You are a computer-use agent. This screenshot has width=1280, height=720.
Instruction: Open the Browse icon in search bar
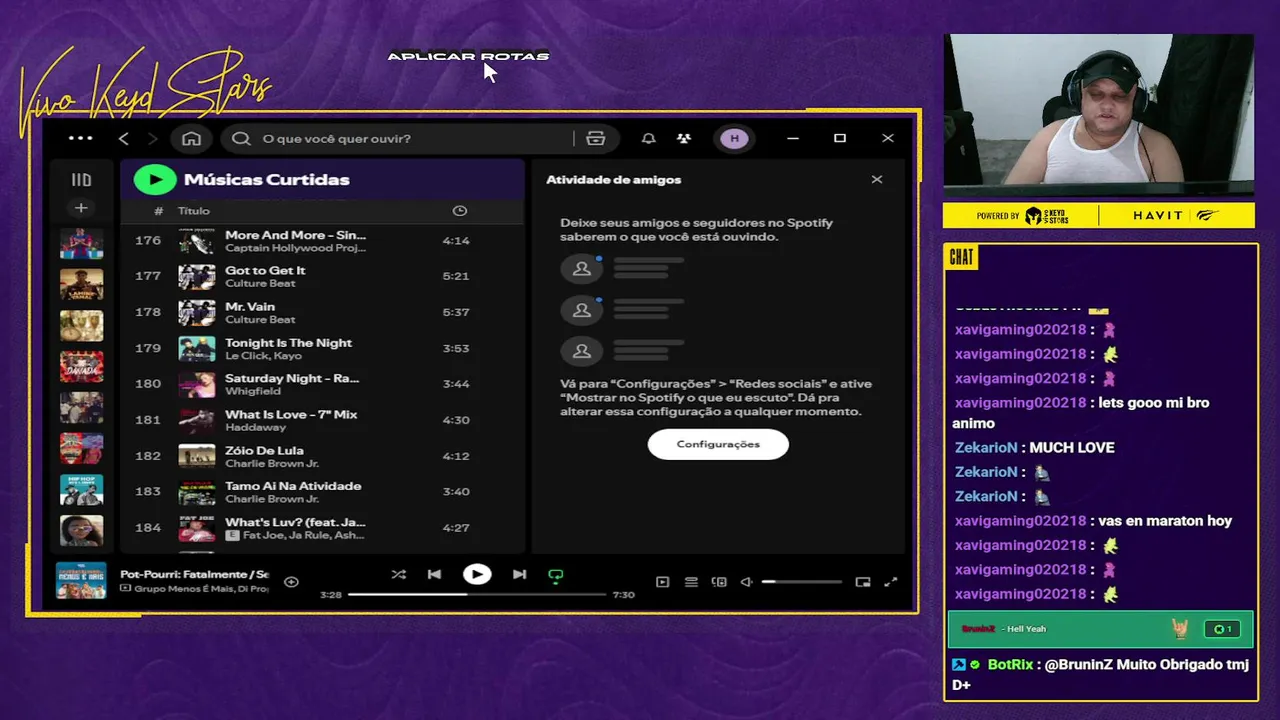(x=596, y=138)
